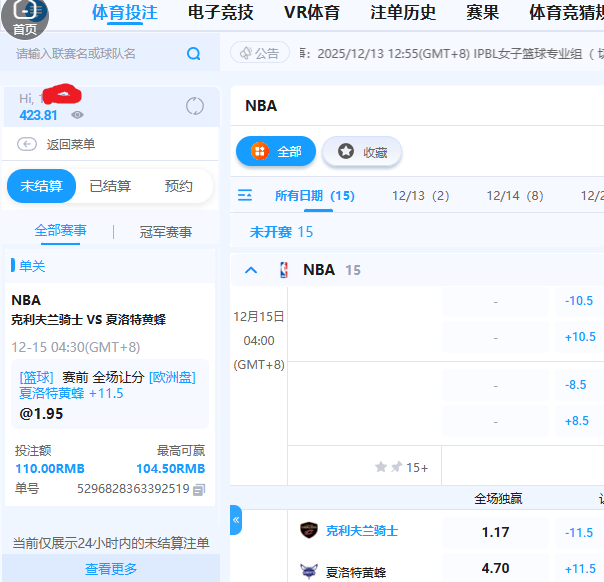
Task: Click the search magnifier icon
Action: (x=194, y=53)
